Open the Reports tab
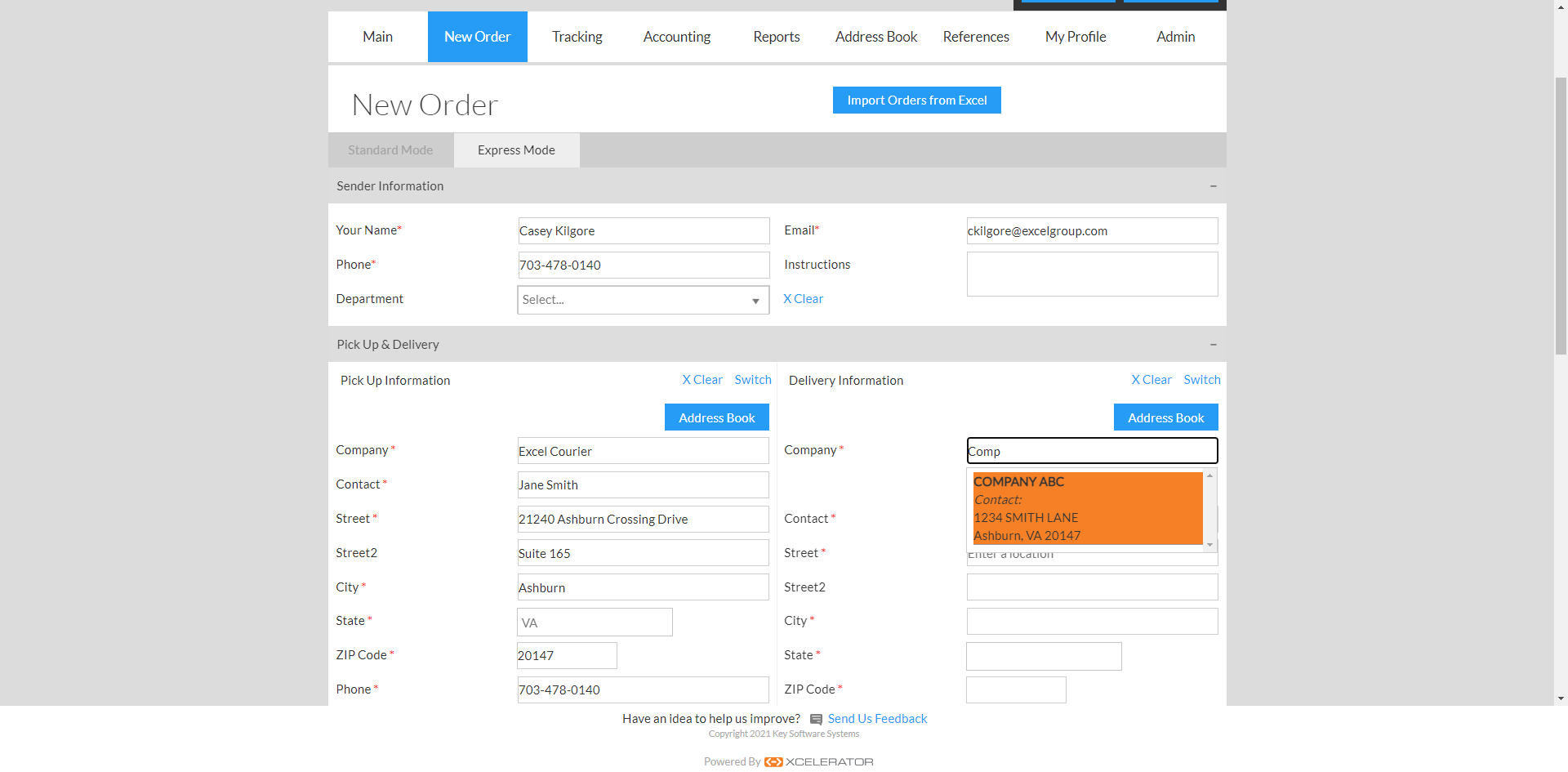1568x772 pixels. coord(777,37)
